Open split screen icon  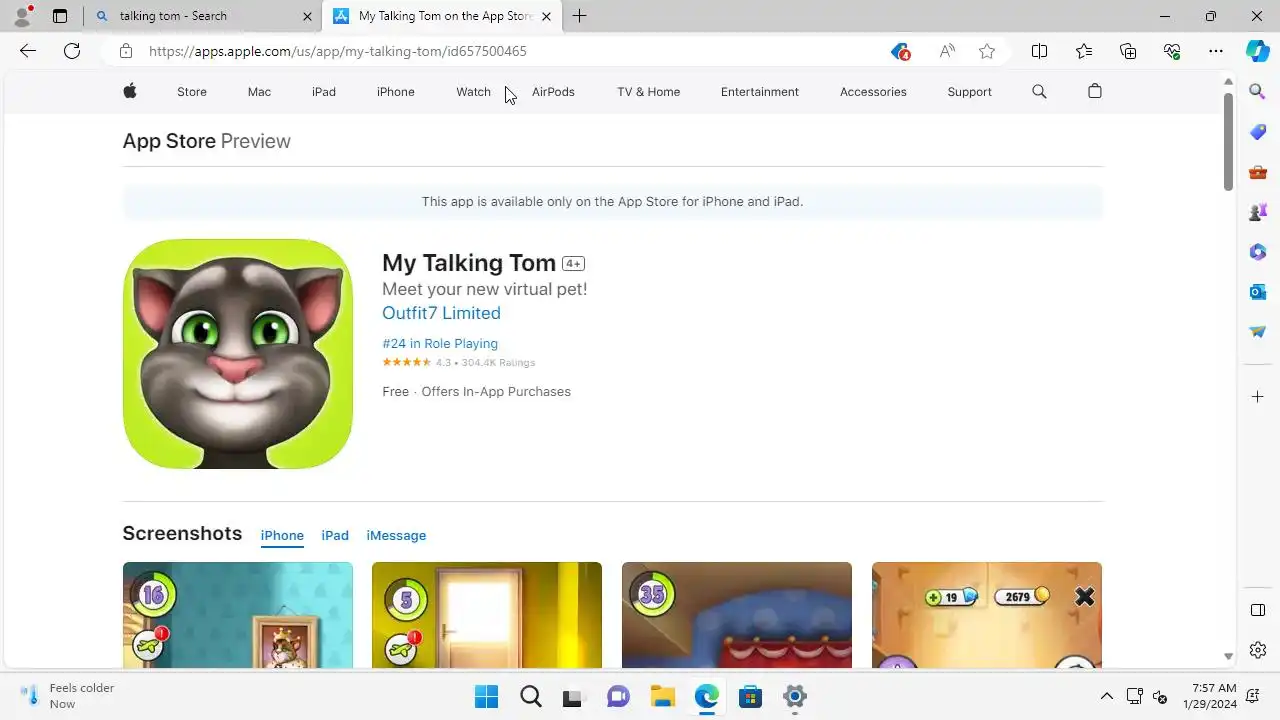pos(1039,51)
